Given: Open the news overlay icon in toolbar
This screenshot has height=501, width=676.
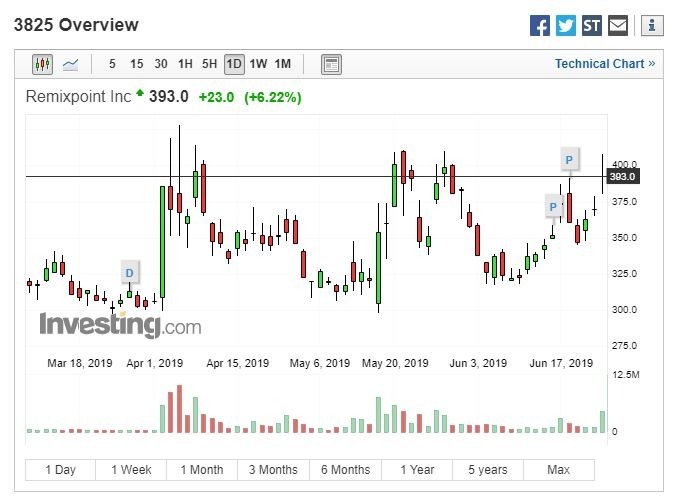Looking at the screenshot, I should [x=331, y=65].
